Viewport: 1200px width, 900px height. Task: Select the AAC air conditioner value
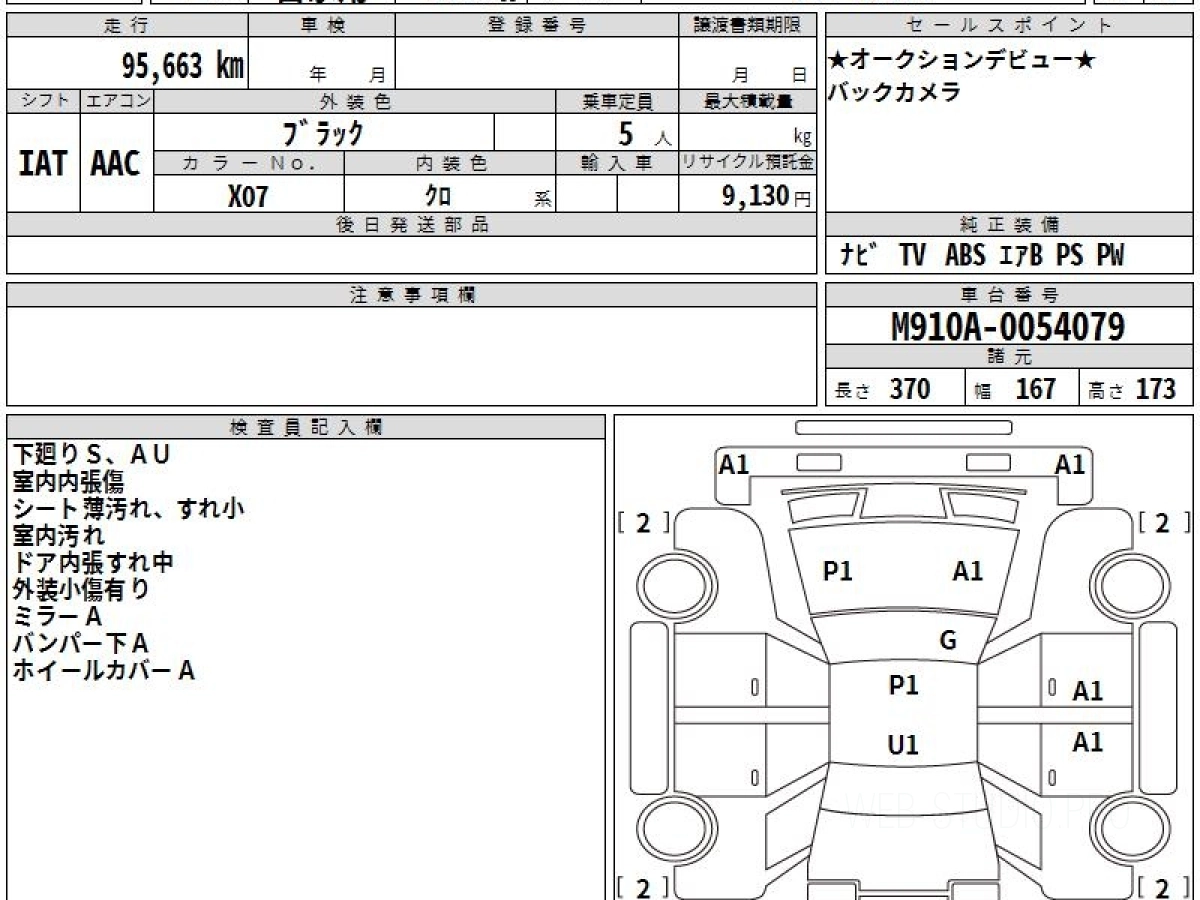click(116, 163)
